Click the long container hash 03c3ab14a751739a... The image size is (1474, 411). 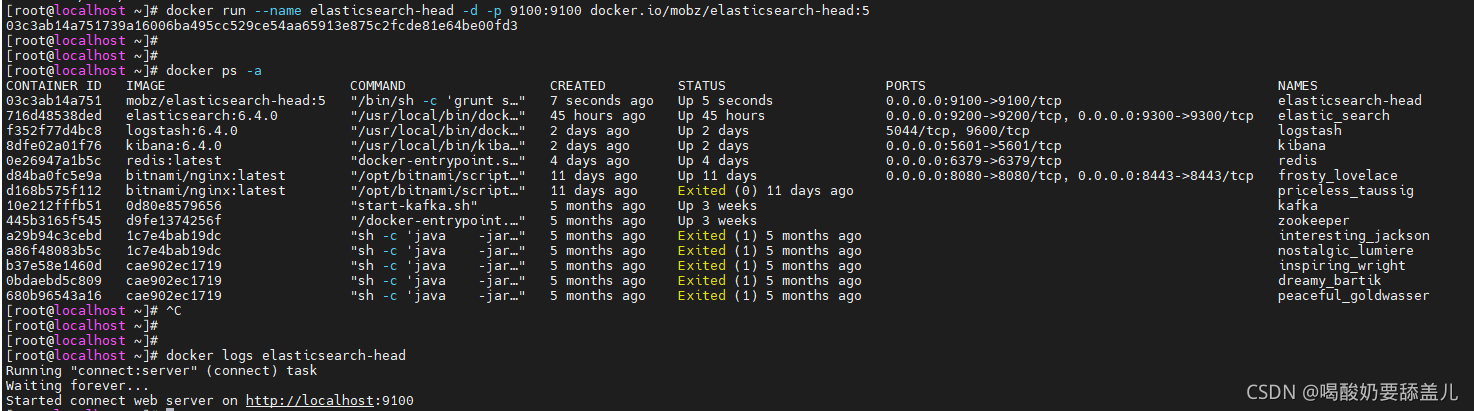pos(262,26)
